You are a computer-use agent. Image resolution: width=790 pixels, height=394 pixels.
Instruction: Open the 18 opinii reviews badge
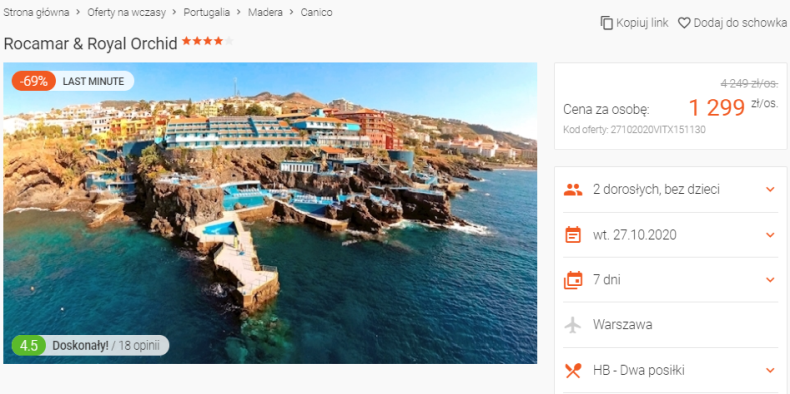pos(91,346)
